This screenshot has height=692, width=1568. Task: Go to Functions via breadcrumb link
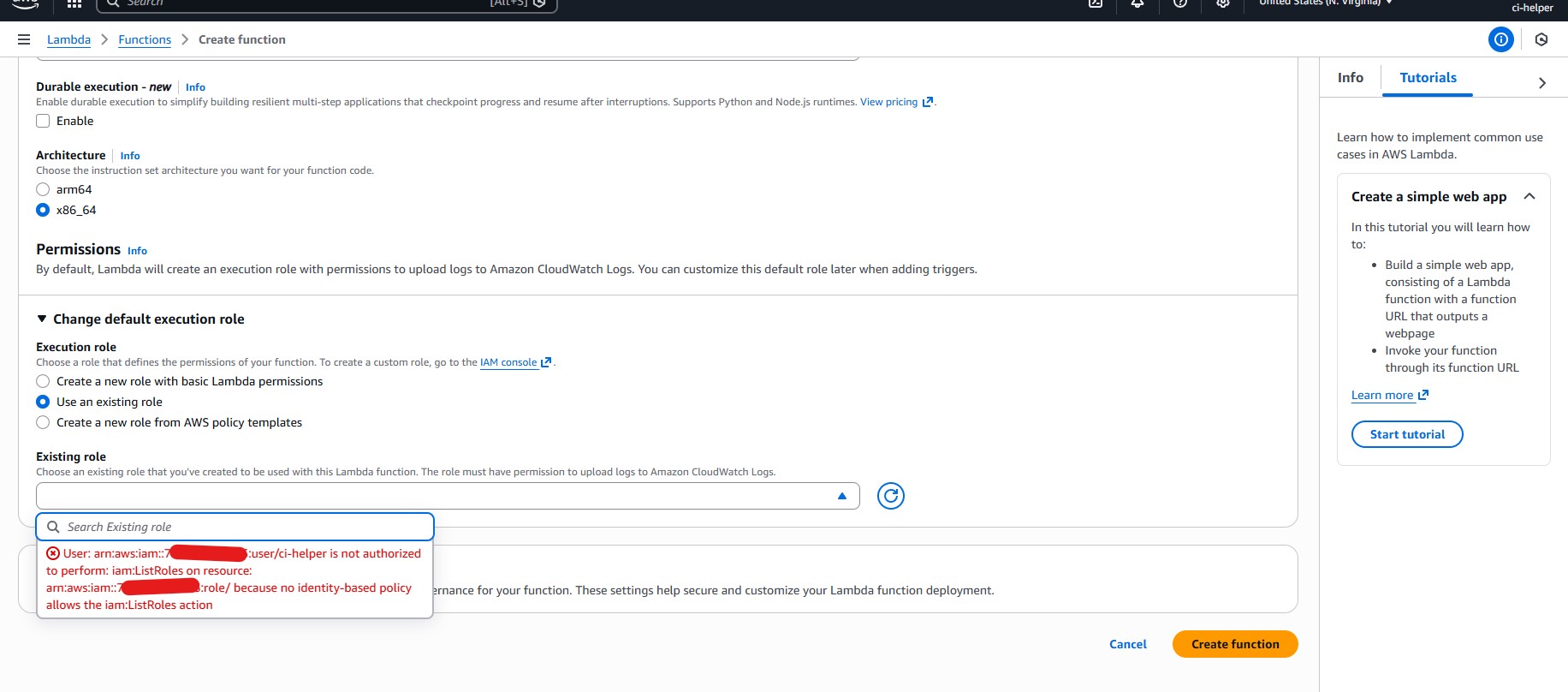[x=145, y=39]
